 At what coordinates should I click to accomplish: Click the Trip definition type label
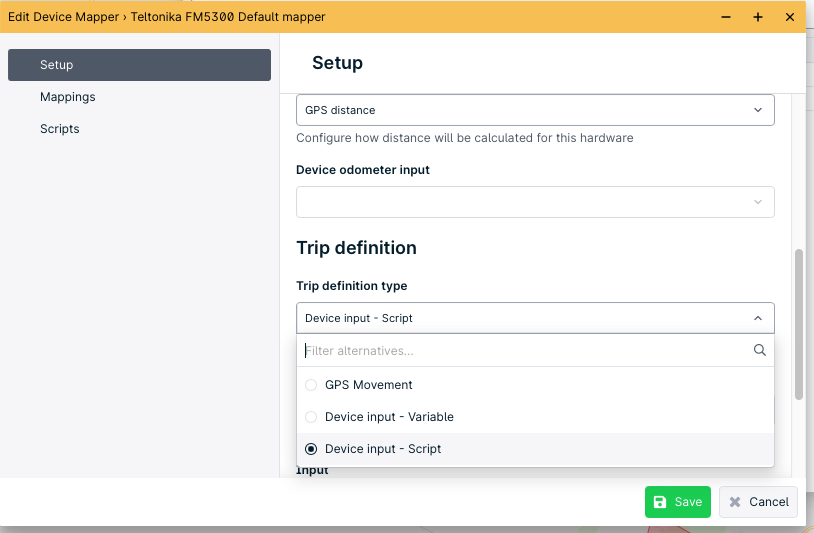point(351,286)
